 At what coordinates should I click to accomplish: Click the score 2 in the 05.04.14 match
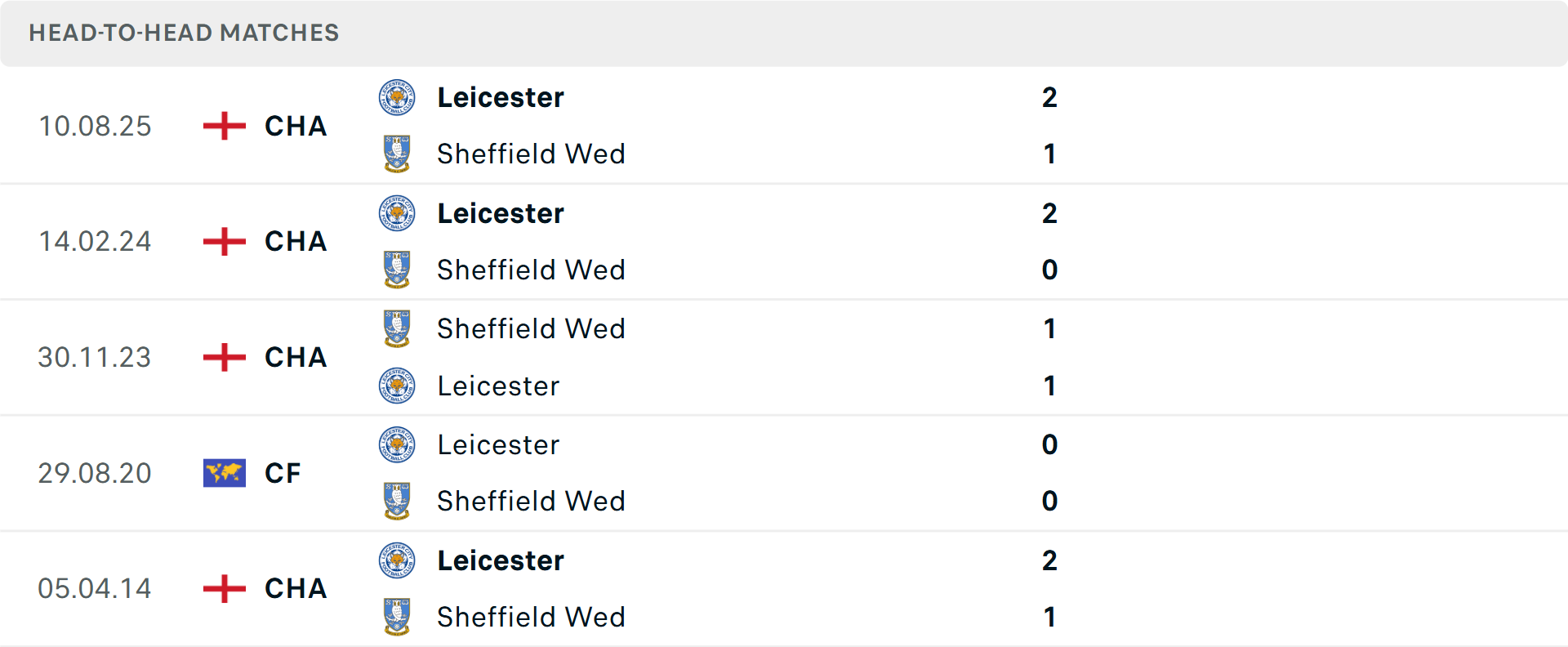[1049, 560]
